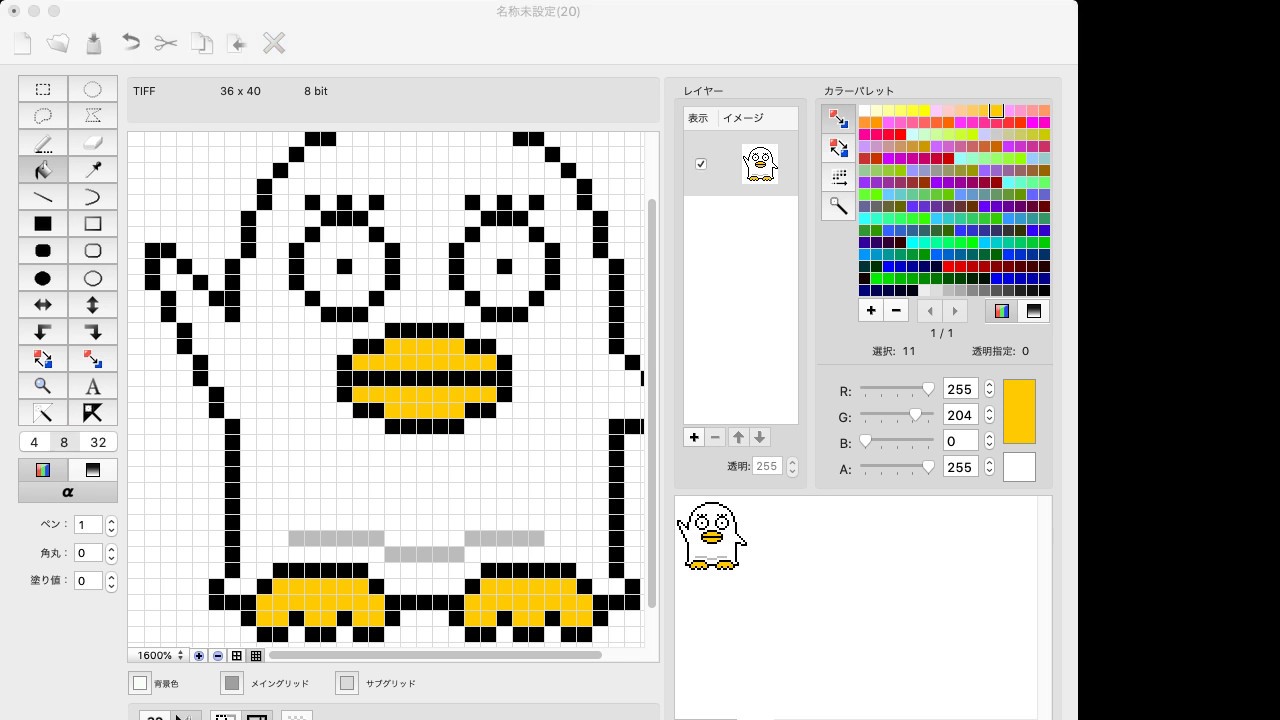Adjust the pen size stepper
The image size is (1280, 720).
[111, 525]
